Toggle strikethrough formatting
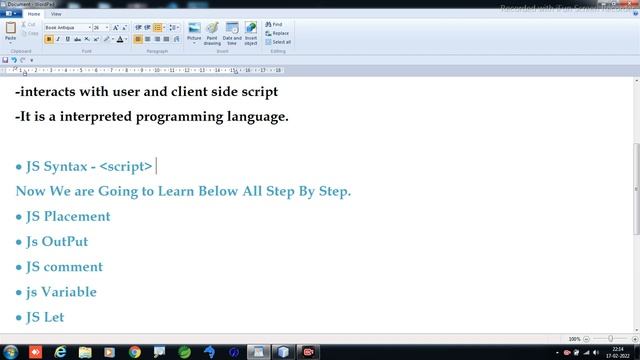Viewport: 640px width, 360px height. click(77, 39)
